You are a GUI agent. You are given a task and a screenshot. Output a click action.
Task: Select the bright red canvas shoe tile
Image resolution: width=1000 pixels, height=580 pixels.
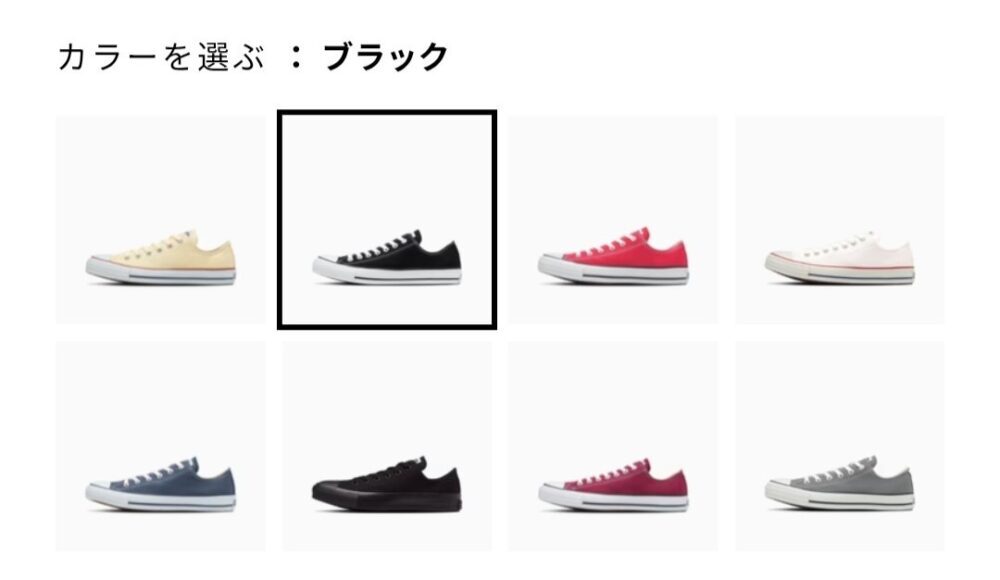(613, 219)
